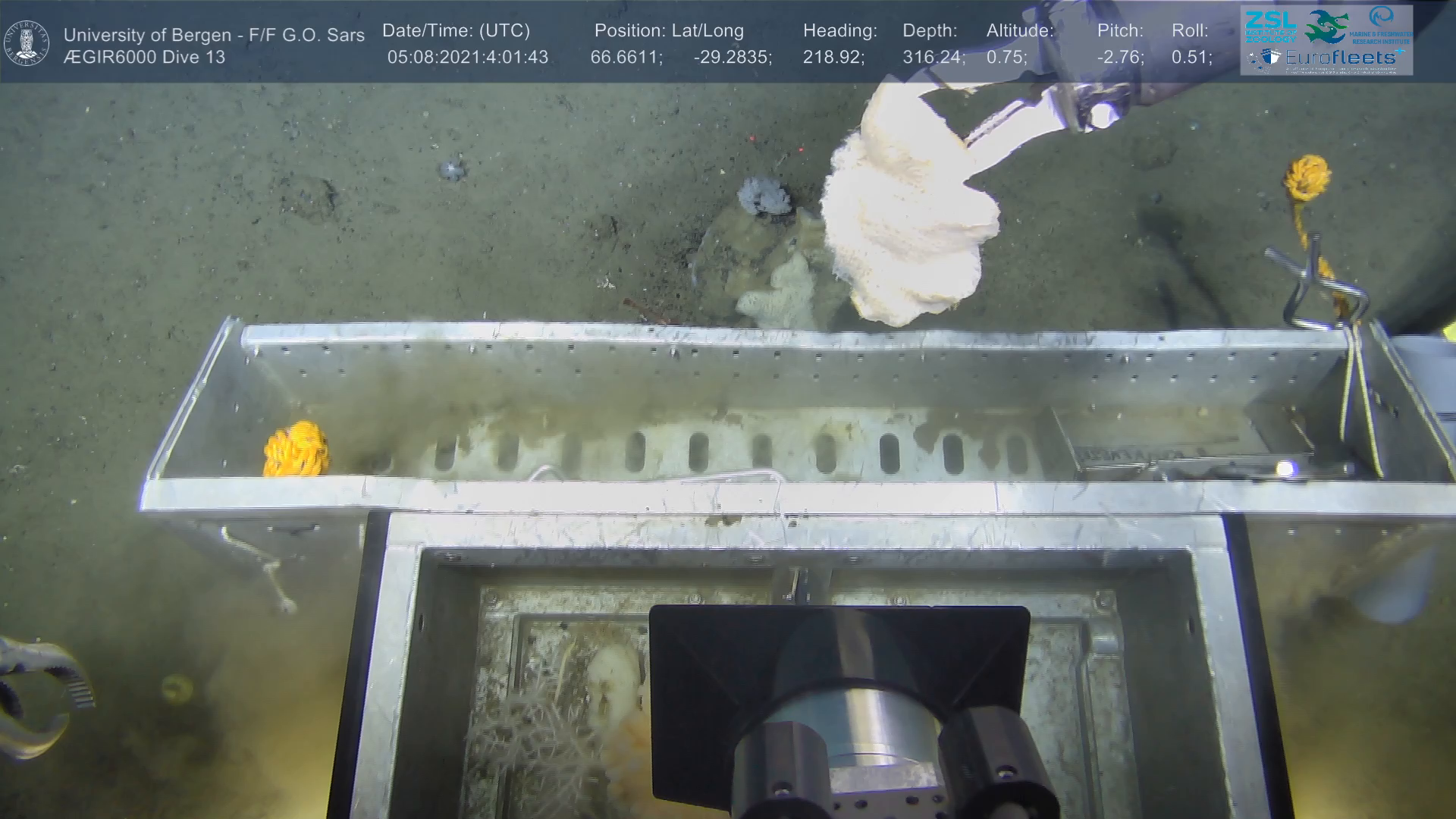Click the Heading value 218.92
The image size is (1456, 819).
(833, 58)
